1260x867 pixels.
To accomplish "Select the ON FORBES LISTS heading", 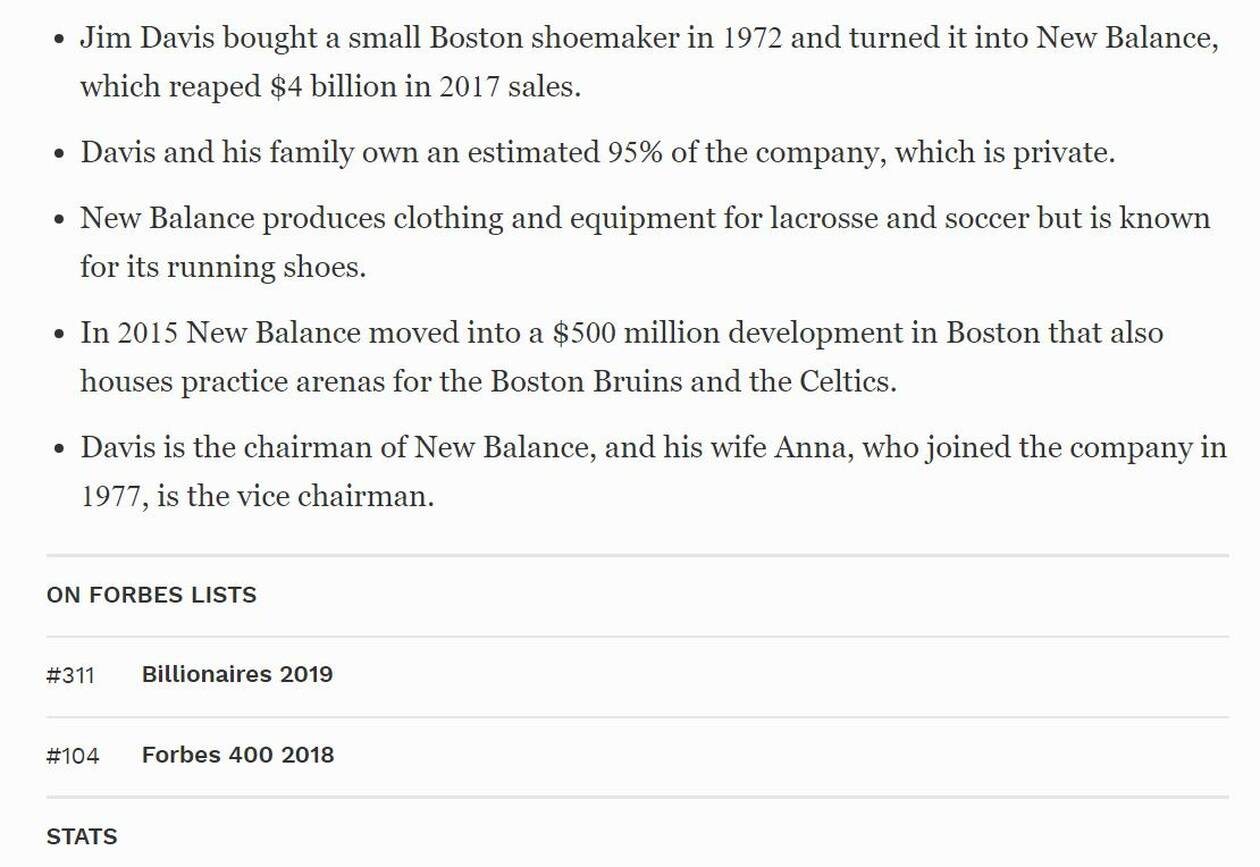I will (x=151, y=595).
